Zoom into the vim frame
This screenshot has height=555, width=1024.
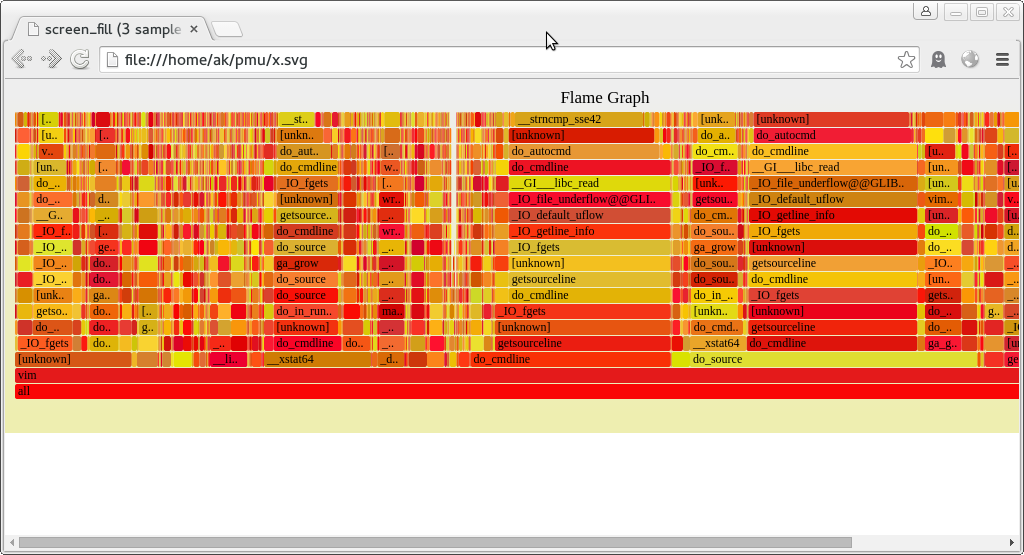[x=500, y=375]
